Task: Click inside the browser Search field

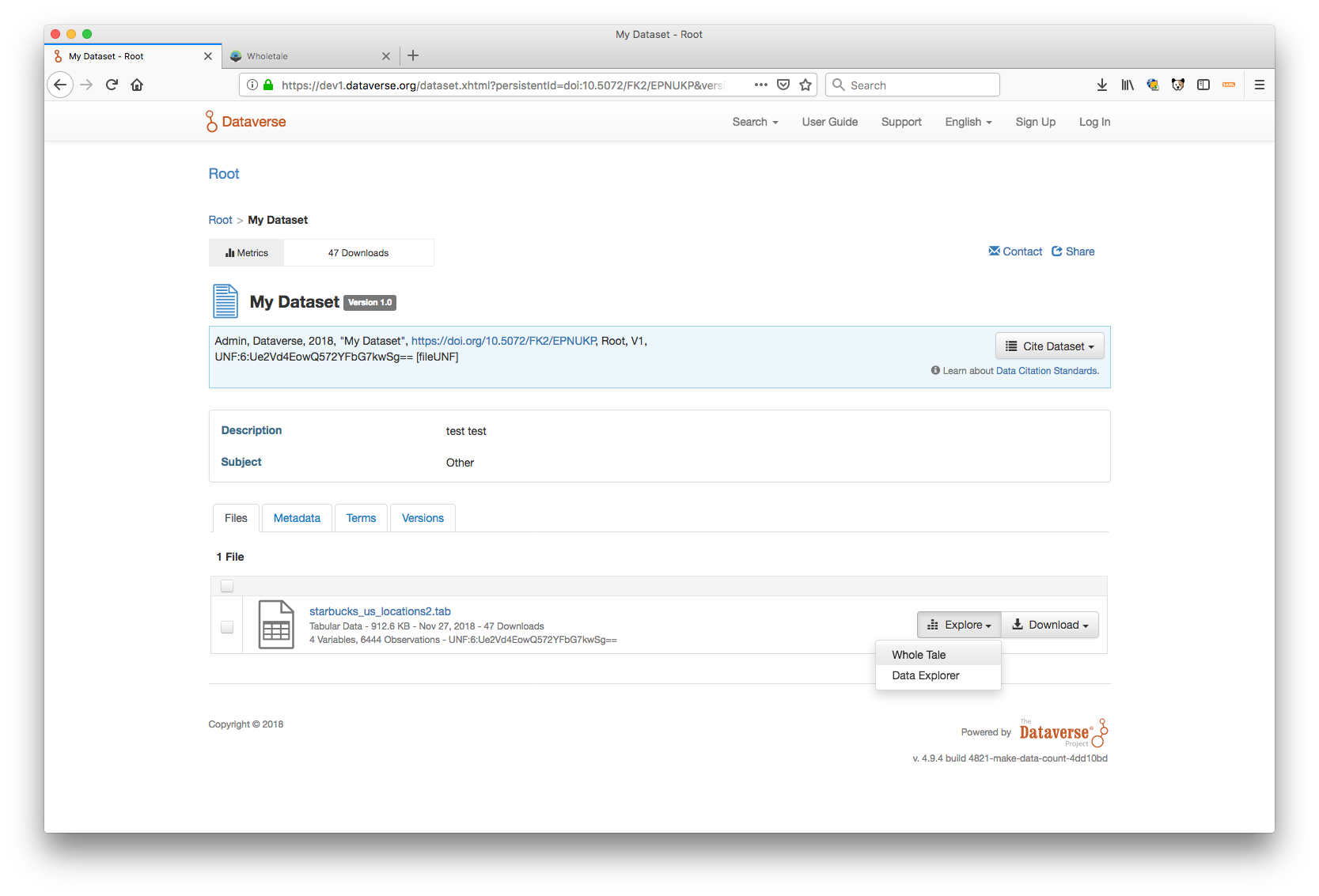Action: (x=912, y=85)
